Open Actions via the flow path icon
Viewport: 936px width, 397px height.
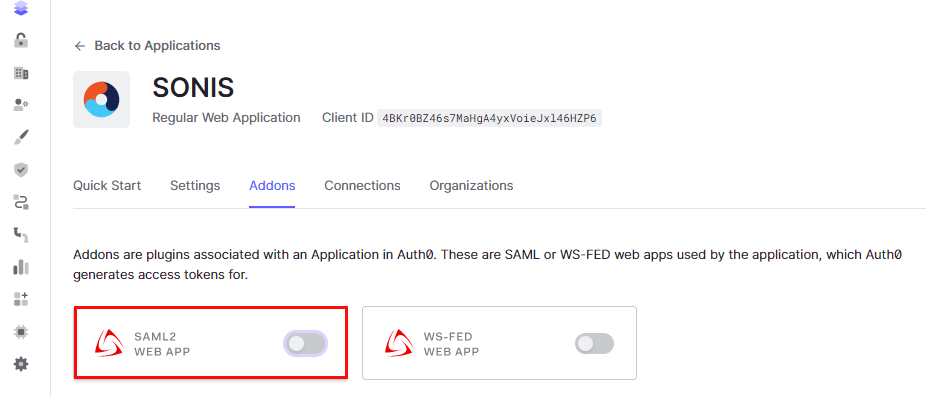pos(21,202)
